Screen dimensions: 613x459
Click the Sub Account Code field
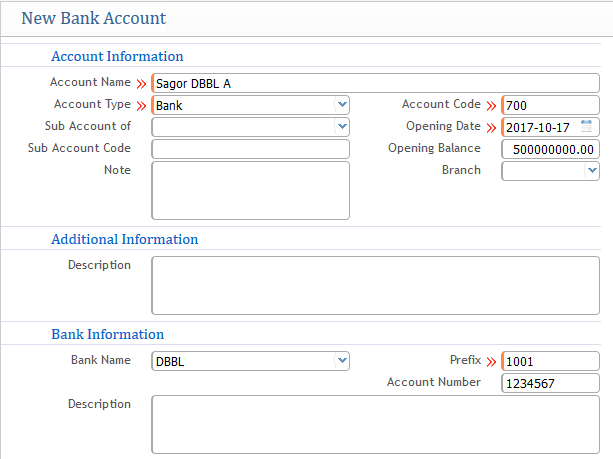[x=250, y=149]
